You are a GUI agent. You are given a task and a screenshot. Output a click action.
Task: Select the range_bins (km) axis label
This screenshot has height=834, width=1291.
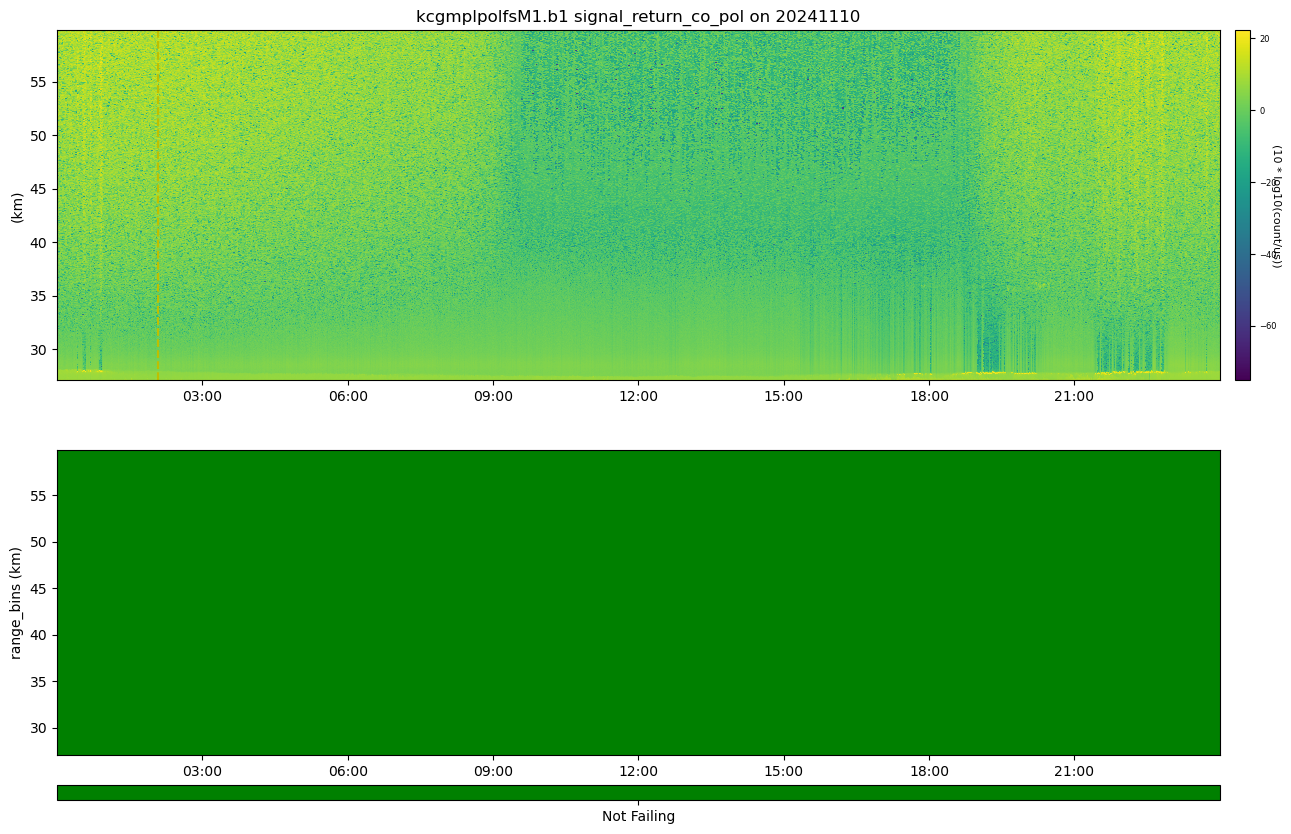[17, 602]
